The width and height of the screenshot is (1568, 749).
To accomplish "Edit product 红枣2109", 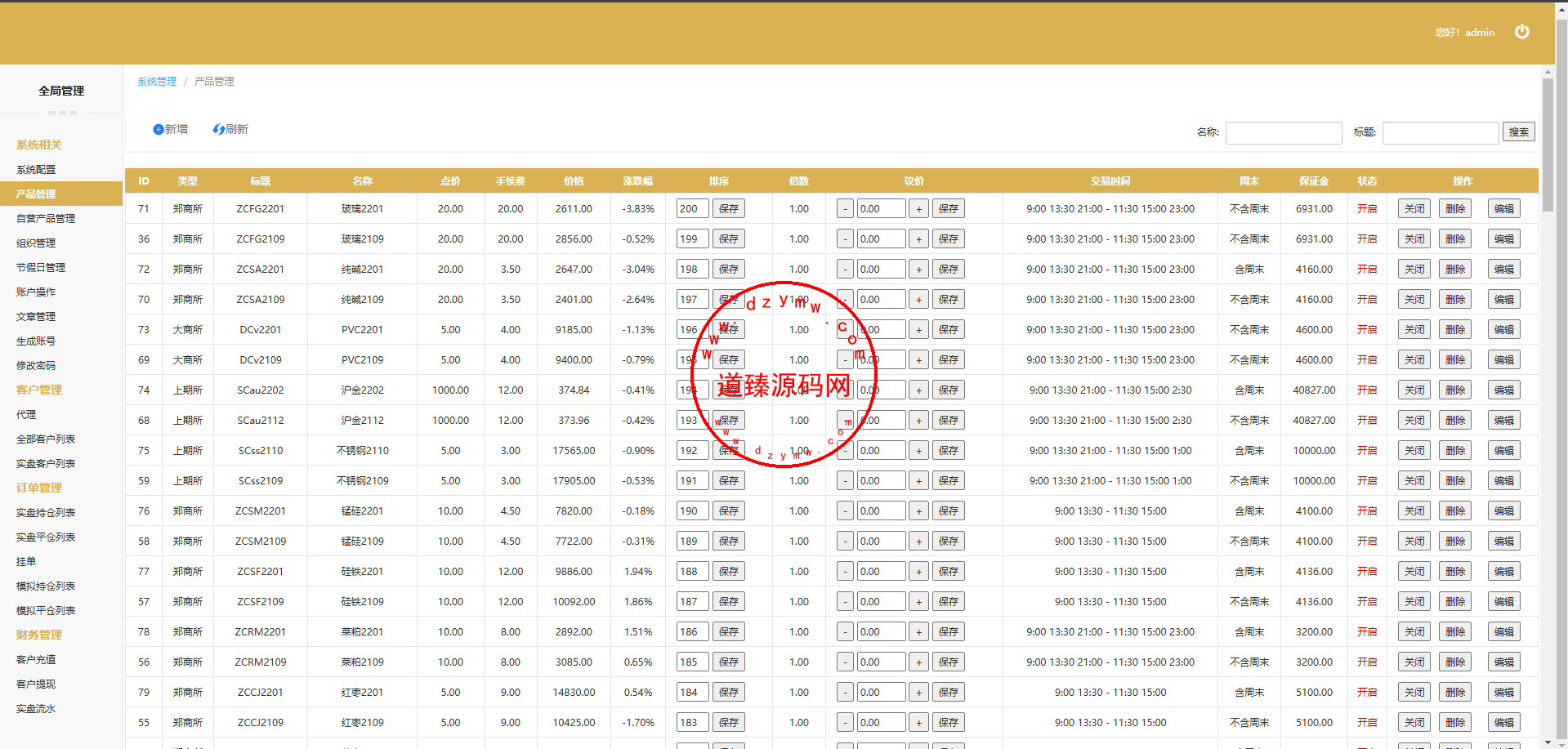I will tap(1503, 723).
